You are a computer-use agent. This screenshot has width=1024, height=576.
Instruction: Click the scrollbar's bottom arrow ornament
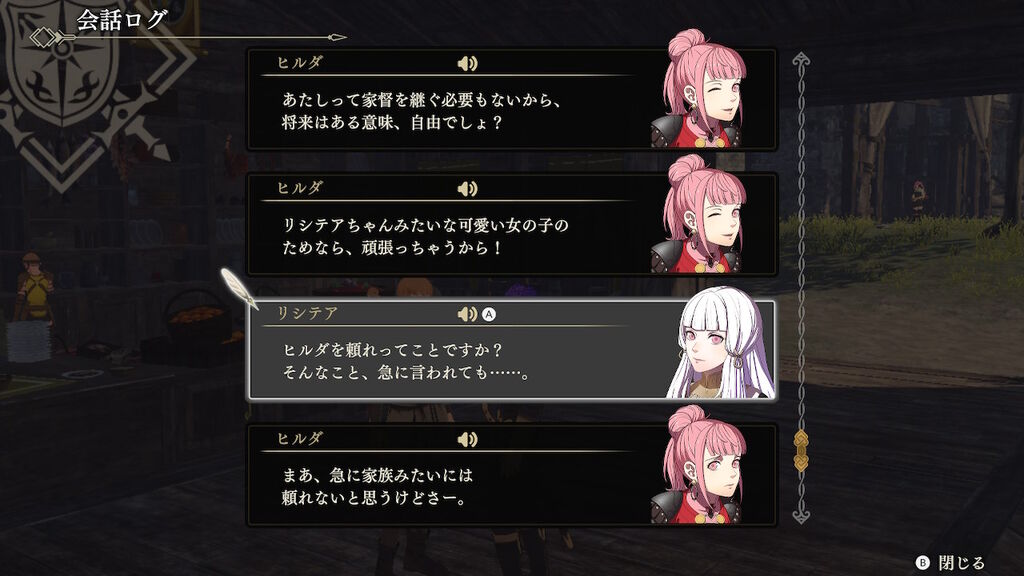(801, 515)
